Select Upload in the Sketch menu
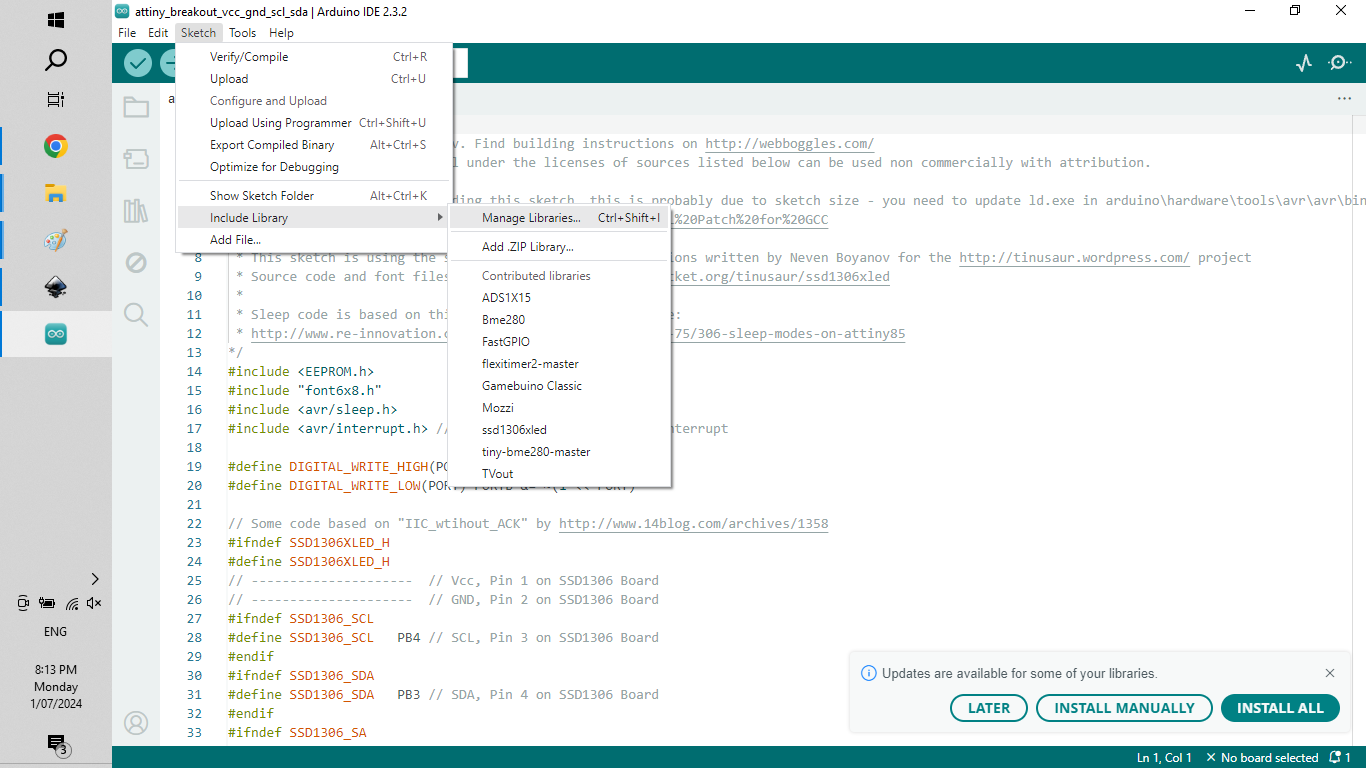The width and height of the screenshot is (1366, 768). click(314, 79)
